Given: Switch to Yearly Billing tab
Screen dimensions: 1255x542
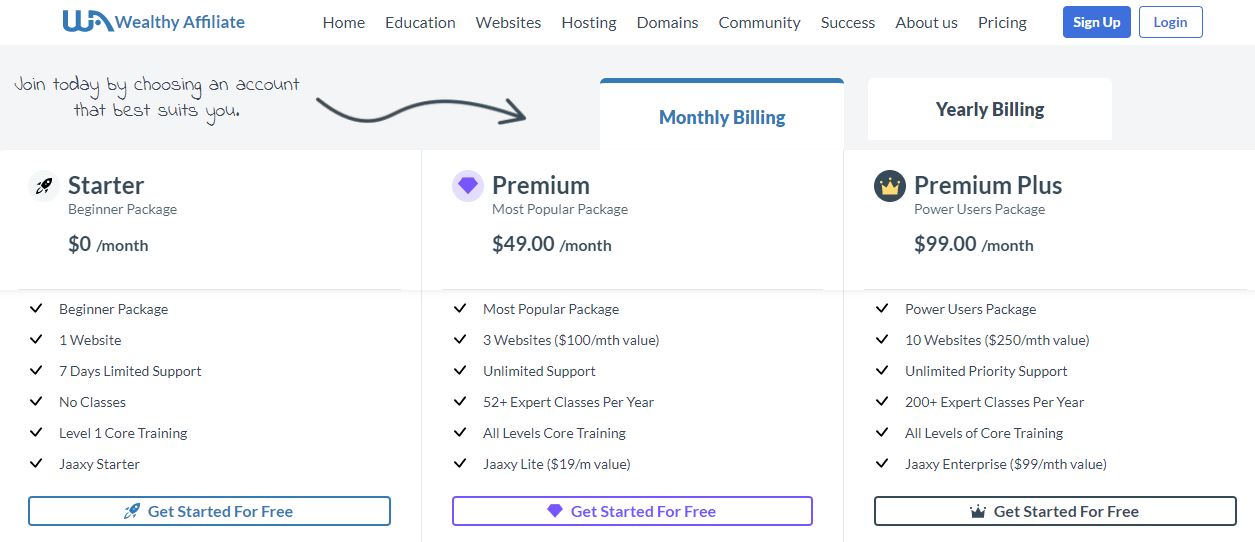Looking at the screenshot, I should tap(990, 109).
